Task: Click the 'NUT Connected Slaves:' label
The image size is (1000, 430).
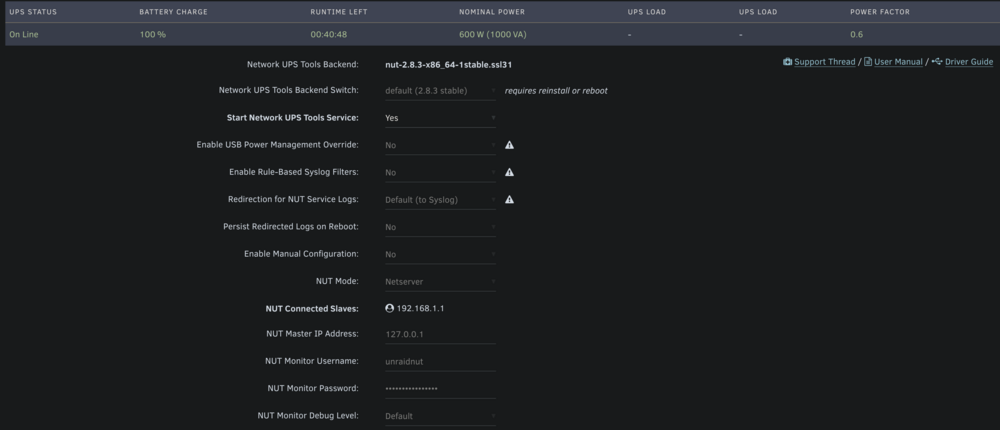Action: [312, 308]
